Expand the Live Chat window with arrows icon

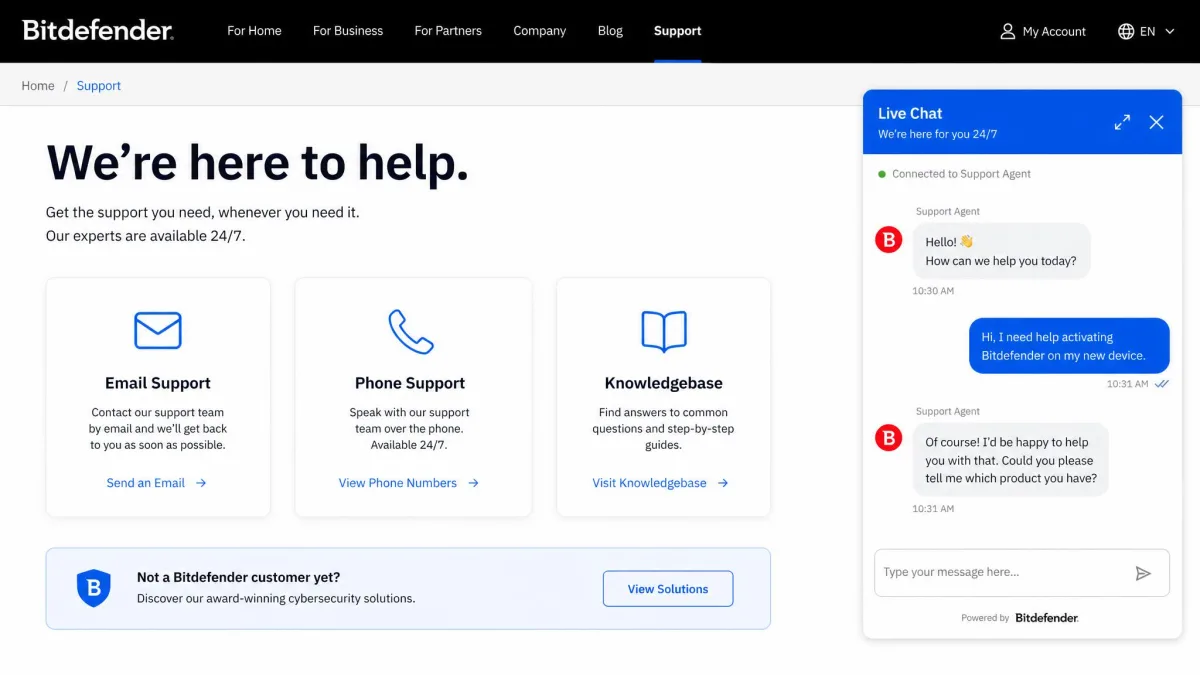[x=1122, y=122]
